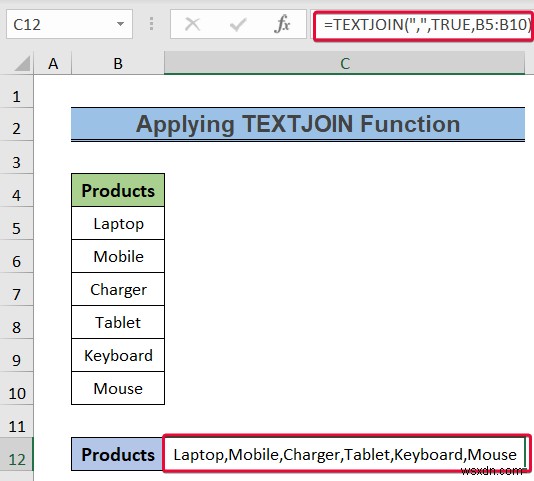Select the Charger cell
This screenshot has width=534, height=481.
click(x=118, y=290)
